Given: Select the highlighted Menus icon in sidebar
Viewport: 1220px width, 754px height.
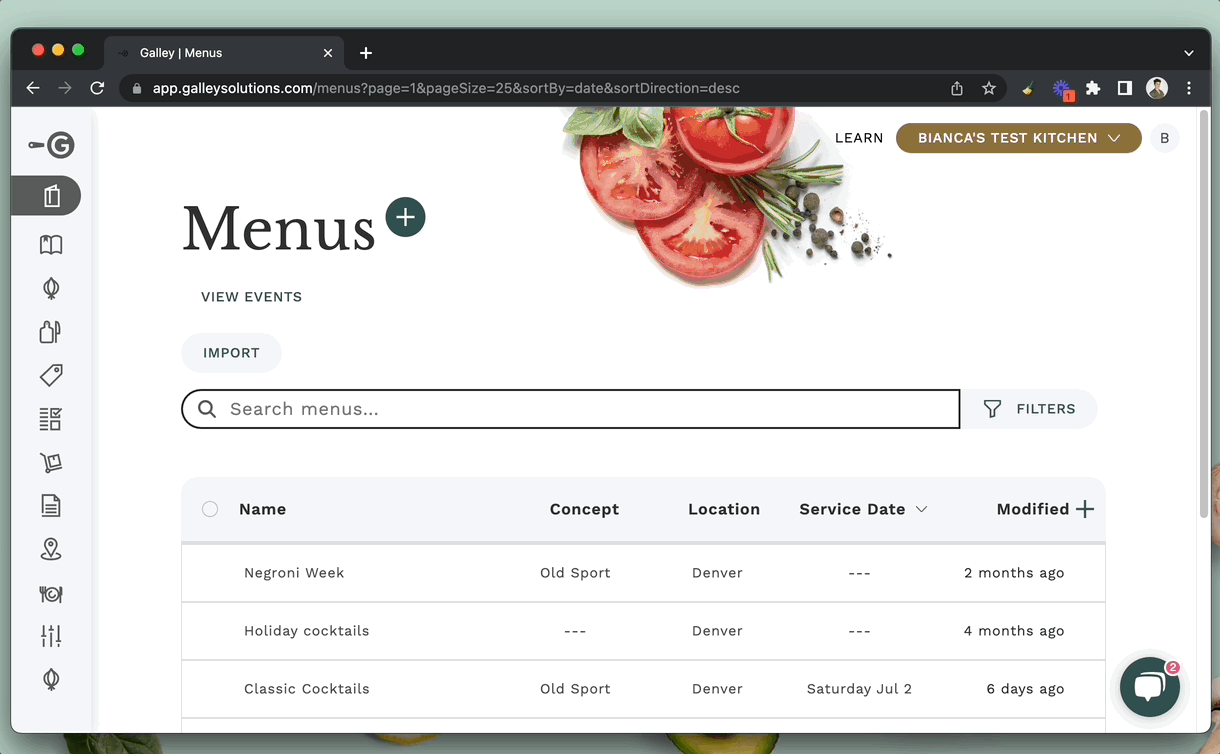Looking at the screenshot, I should 50,195.
